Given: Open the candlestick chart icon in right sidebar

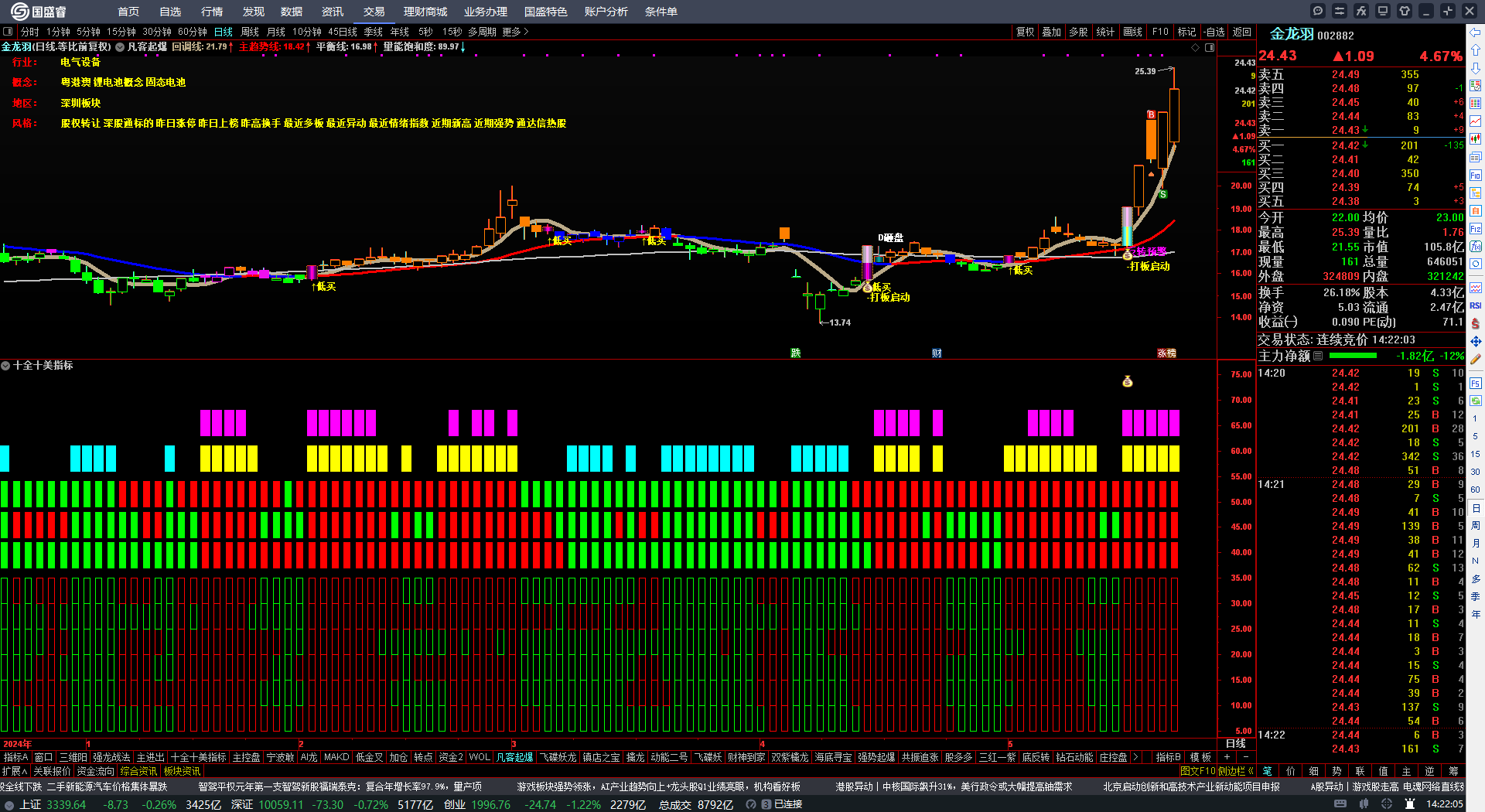Looking at the screenshot, I should point(1476,139).
